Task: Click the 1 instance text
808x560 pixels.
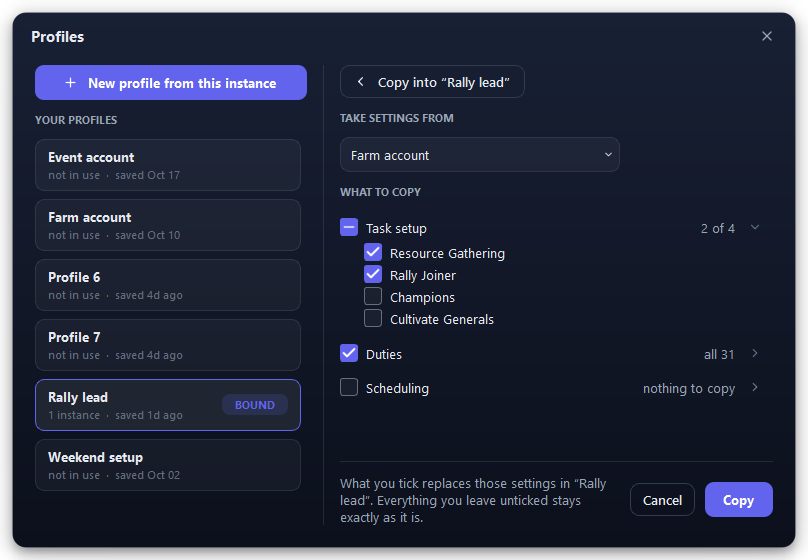Action: 74,415
